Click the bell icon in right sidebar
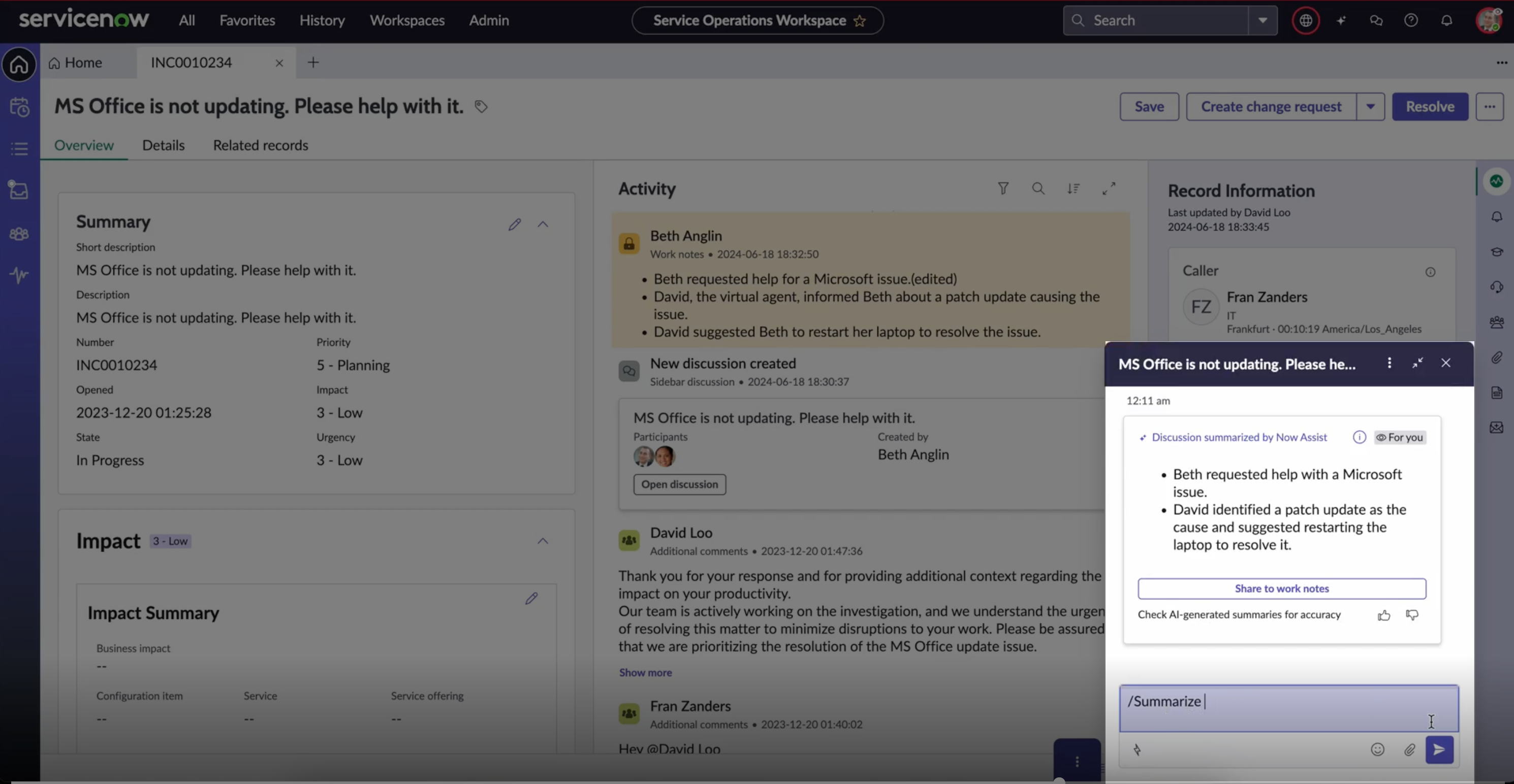 coord(1497,217)
